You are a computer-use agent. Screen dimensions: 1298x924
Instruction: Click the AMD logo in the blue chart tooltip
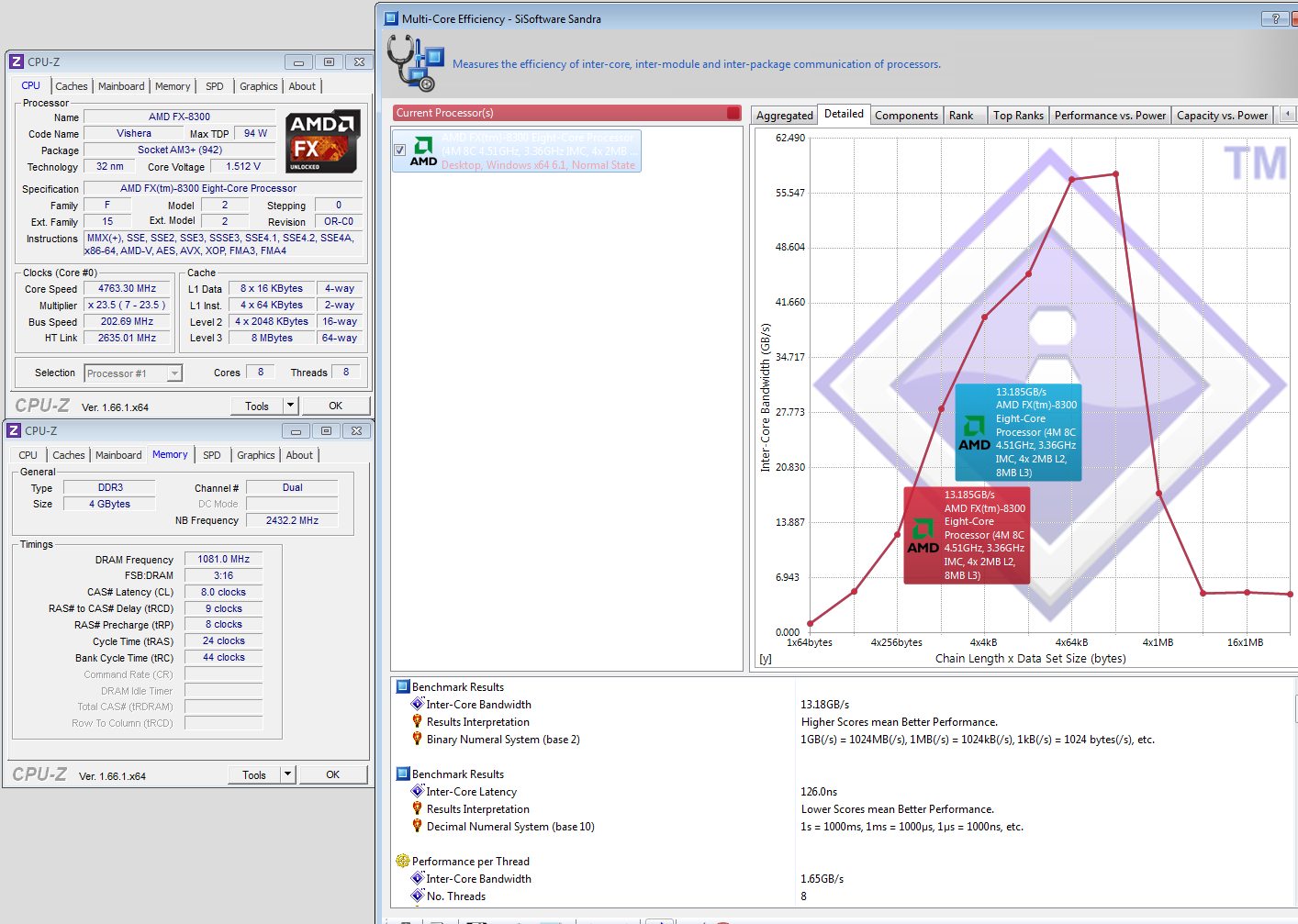click(x=974, y=433)
